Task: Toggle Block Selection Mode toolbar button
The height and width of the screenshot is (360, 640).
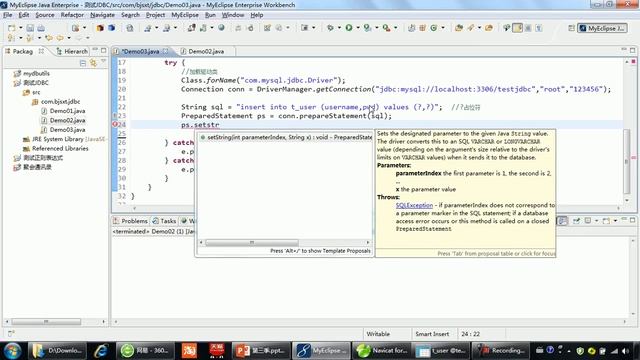Action: point(528,28)
